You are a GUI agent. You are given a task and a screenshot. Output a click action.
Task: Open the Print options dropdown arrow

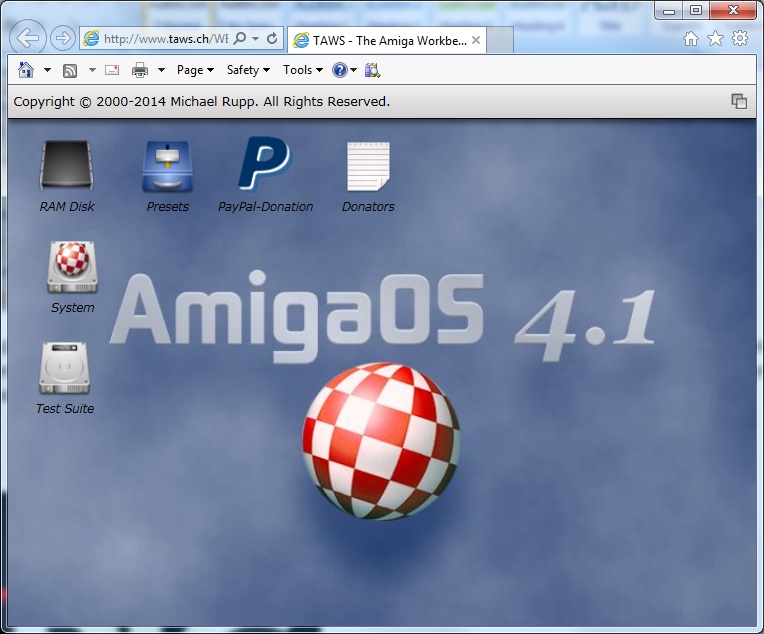pos(161,70)
